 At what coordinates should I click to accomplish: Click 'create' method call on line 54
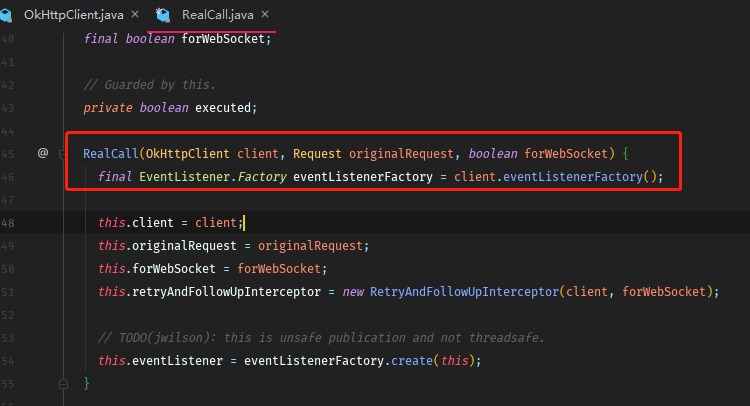tap(412, 361)
